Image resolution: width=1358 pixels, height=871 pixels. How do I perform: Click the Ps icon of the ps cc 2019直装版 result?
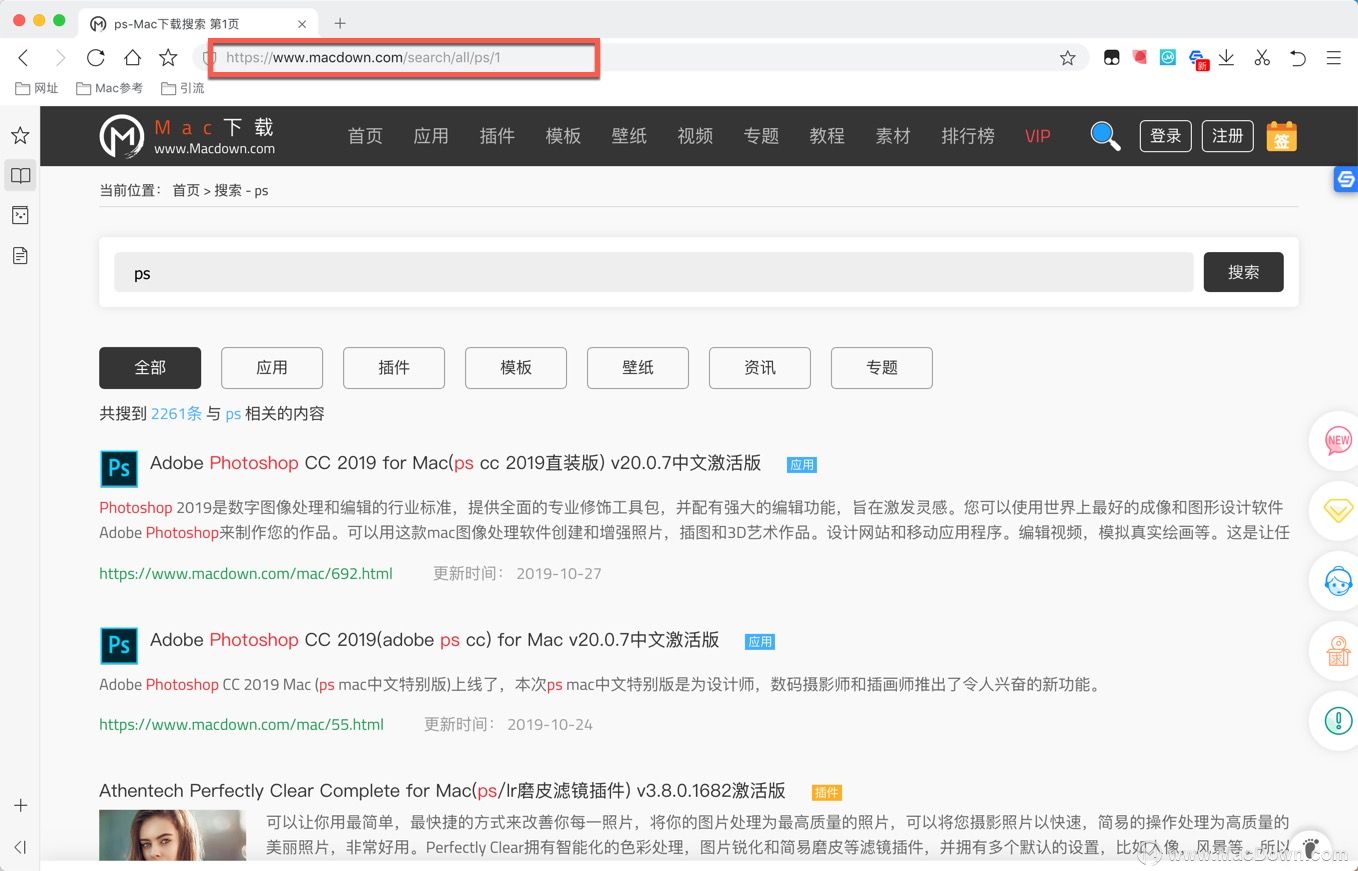click(119, 468)
